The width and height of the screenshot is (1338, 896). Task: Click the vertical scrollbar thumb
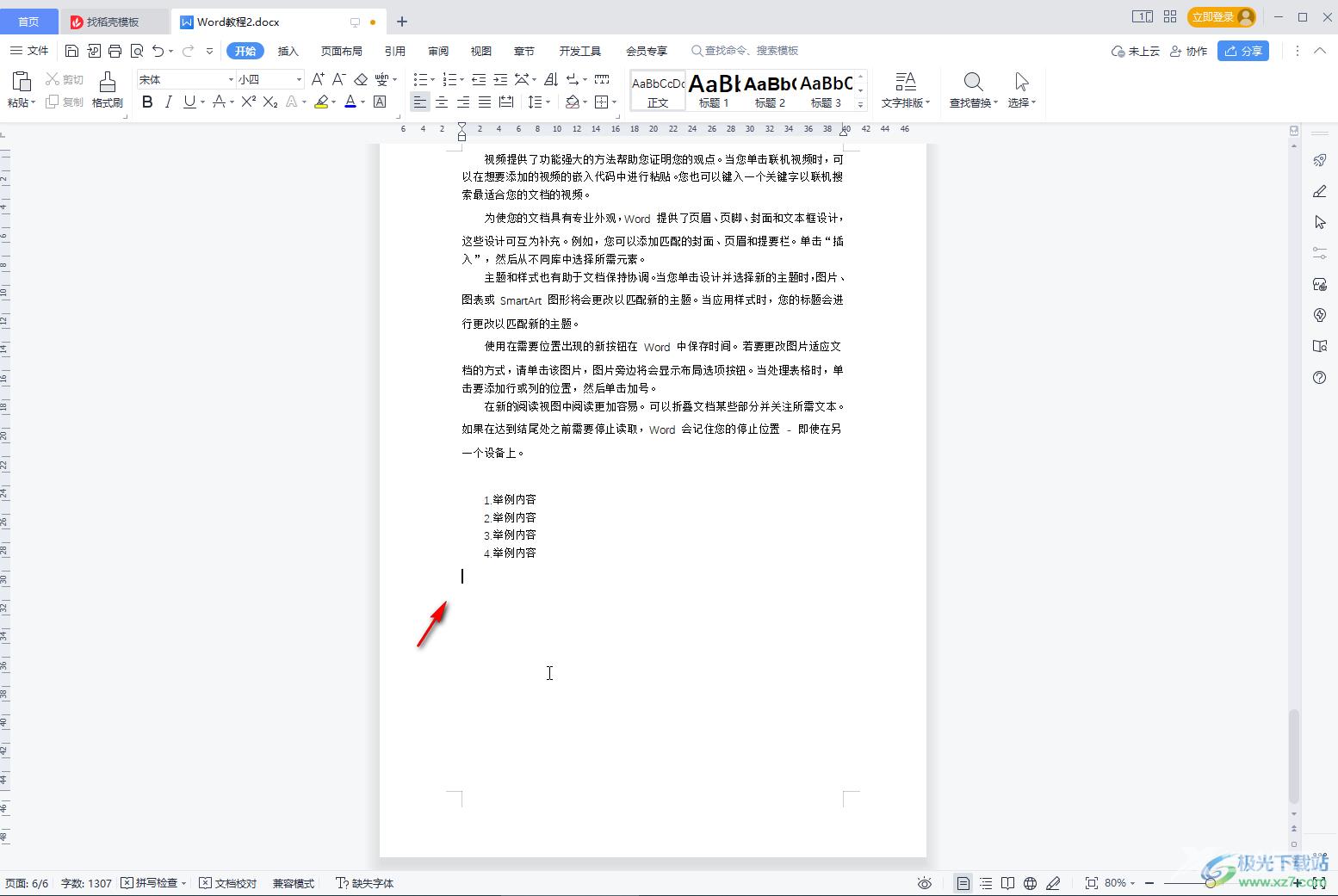coord(1293,757)
